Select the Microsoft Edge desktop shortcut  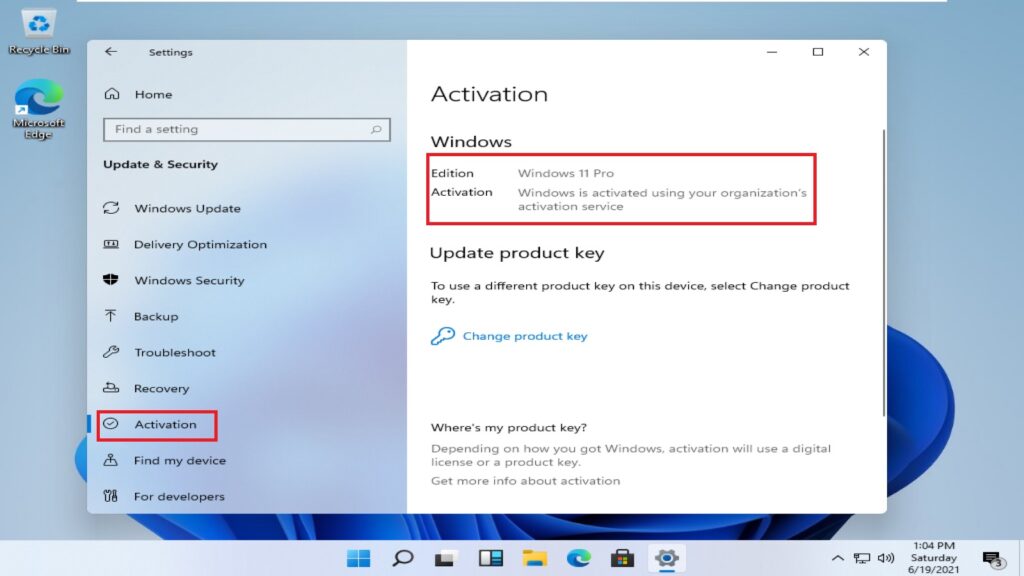coord(39,109)
